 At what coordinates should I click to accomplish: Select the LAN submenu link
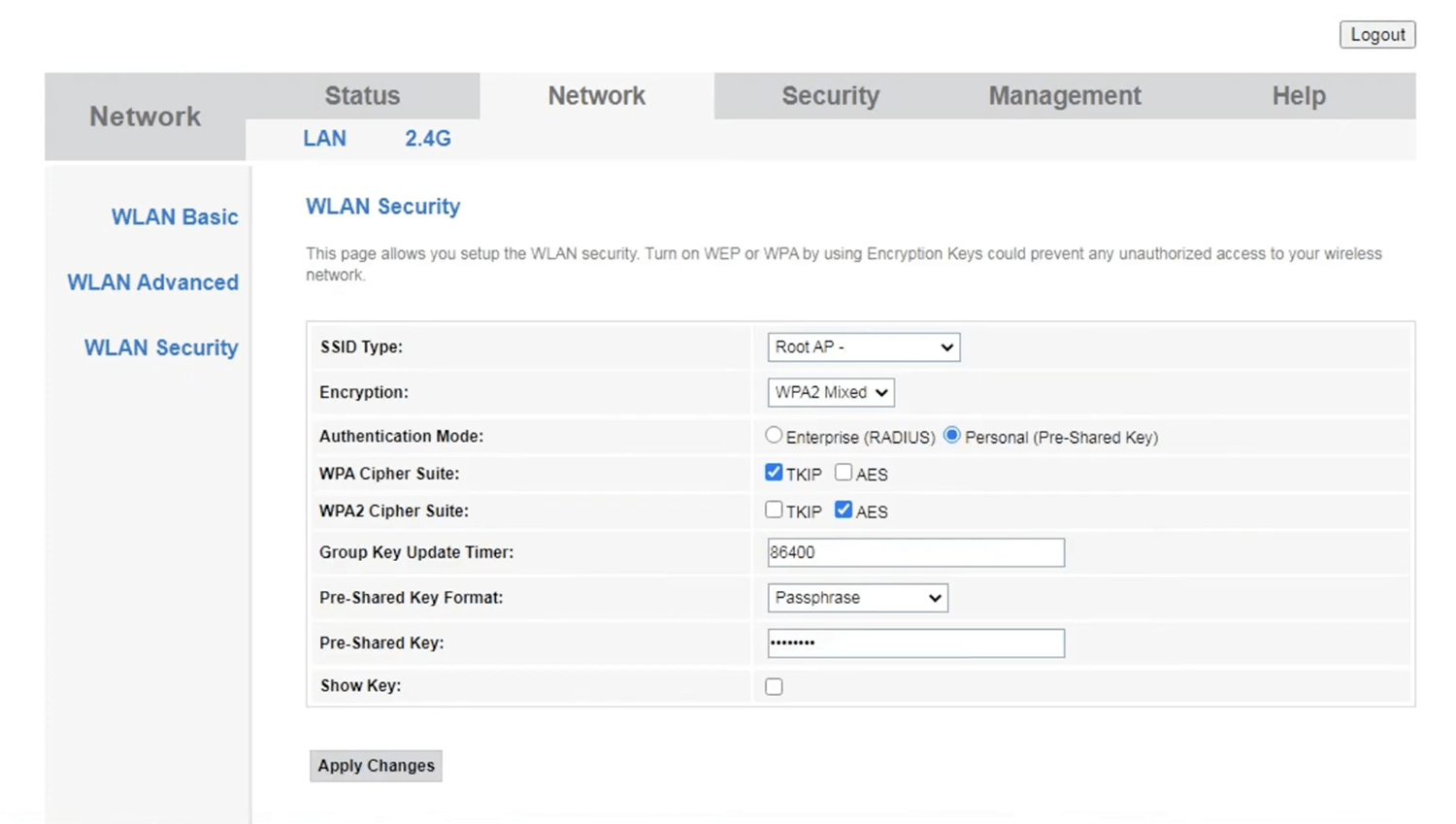click(324, 139)
